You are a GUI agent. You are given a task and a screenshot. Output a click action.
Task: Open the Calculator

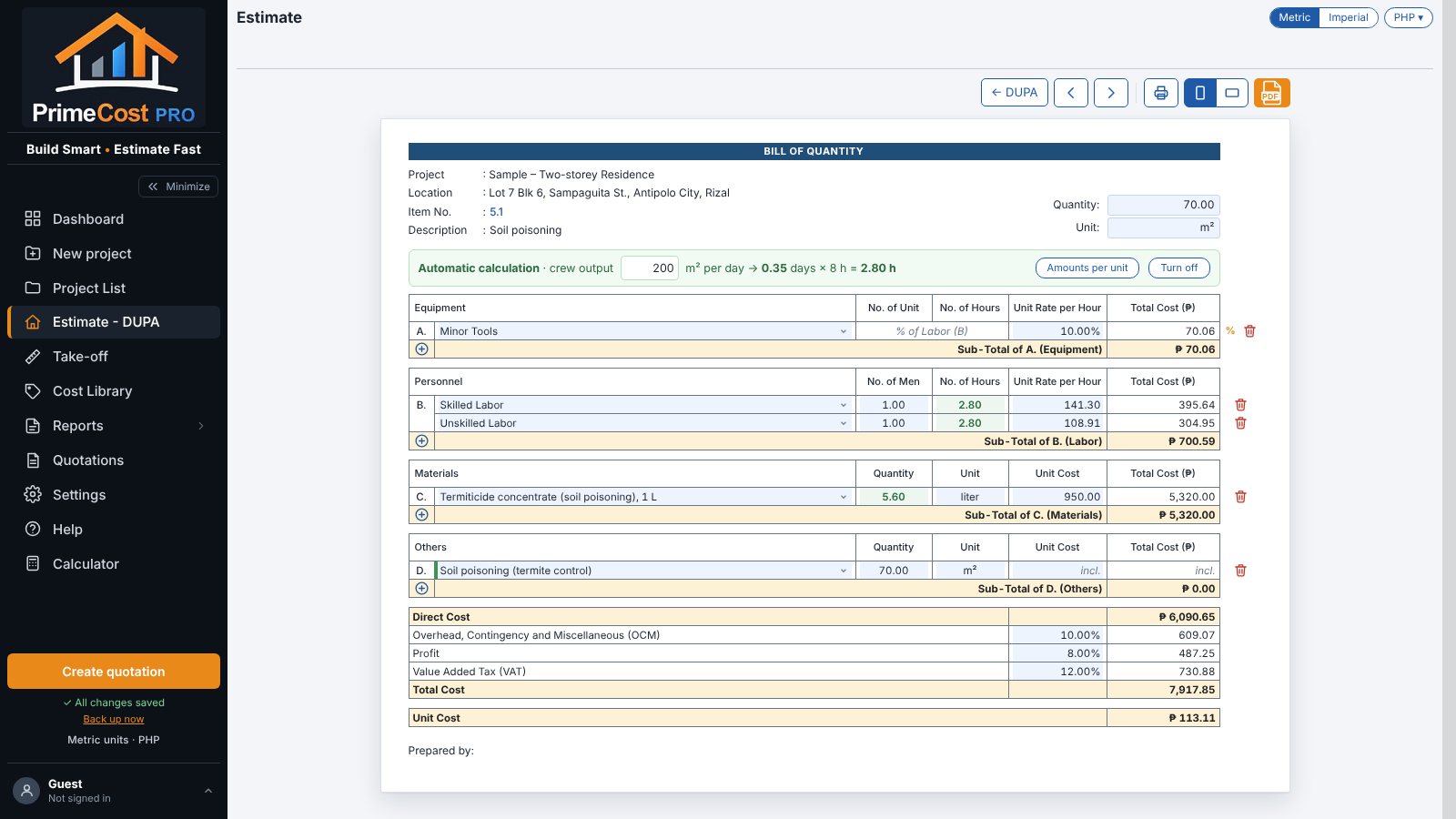pos(114,564)
